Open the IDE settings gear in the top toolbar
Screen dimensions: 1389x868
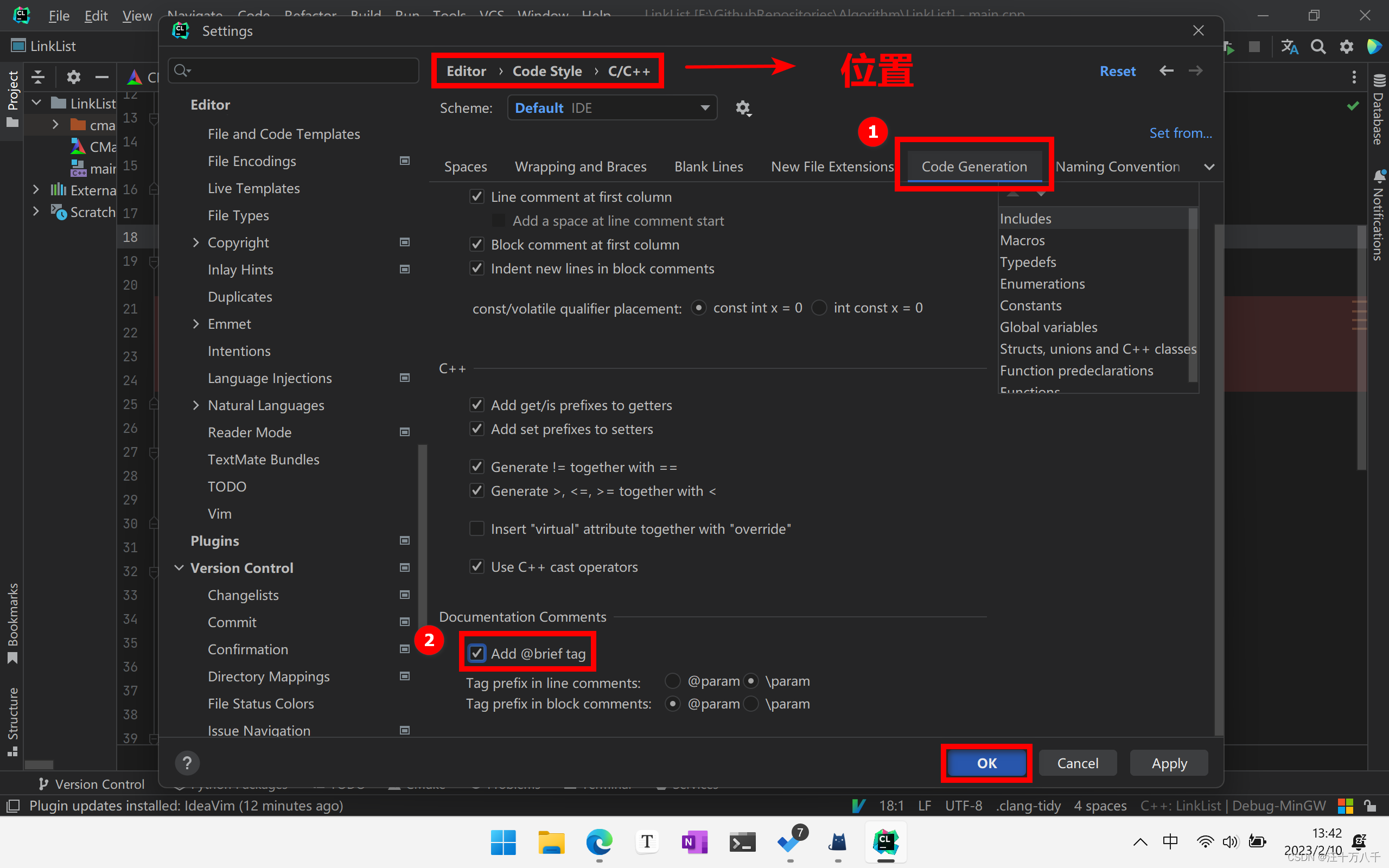coord(1347,47)
